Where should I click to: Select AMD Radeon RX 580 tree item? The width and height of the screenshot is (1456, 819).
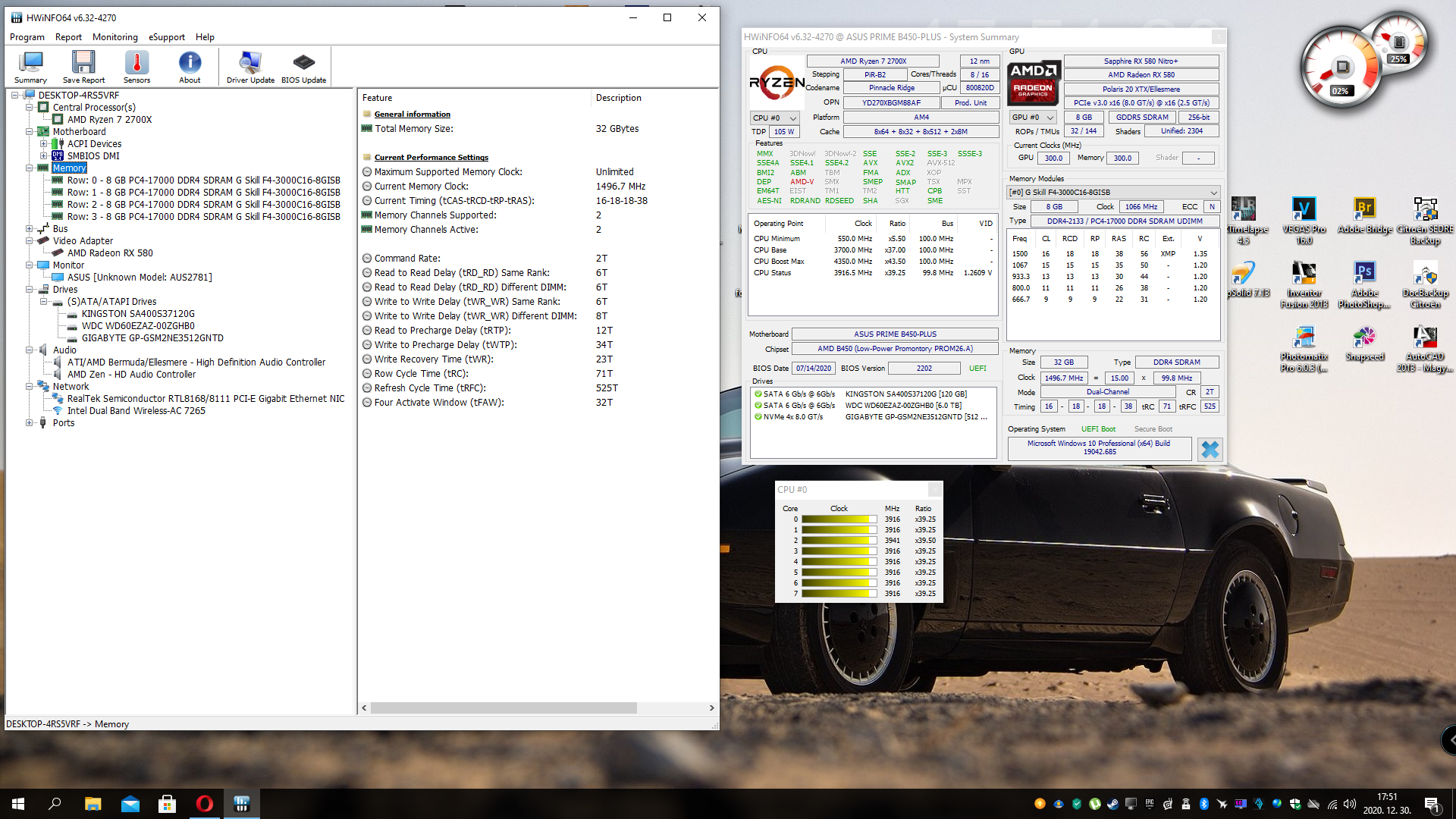110,253
